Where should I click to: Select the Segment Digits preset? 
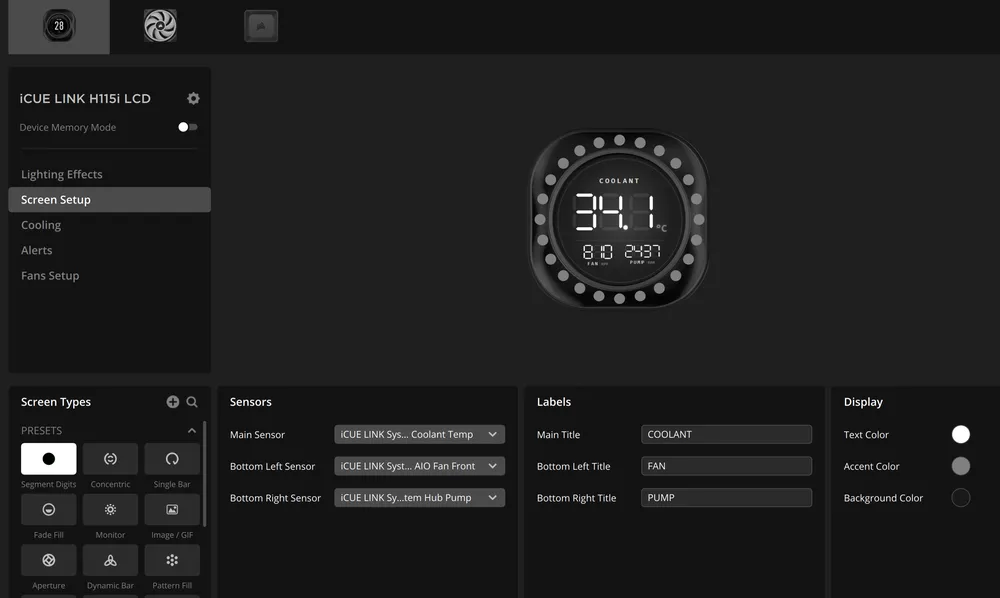pyautogui.click(x=48, y=459)
